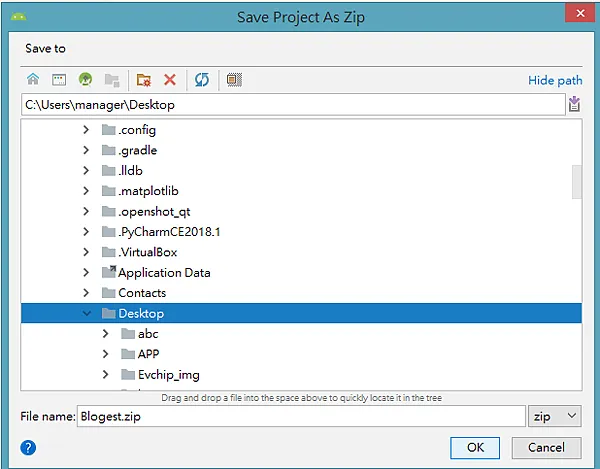
Task: Go to the project directory icon
Action: pos(85,79)
